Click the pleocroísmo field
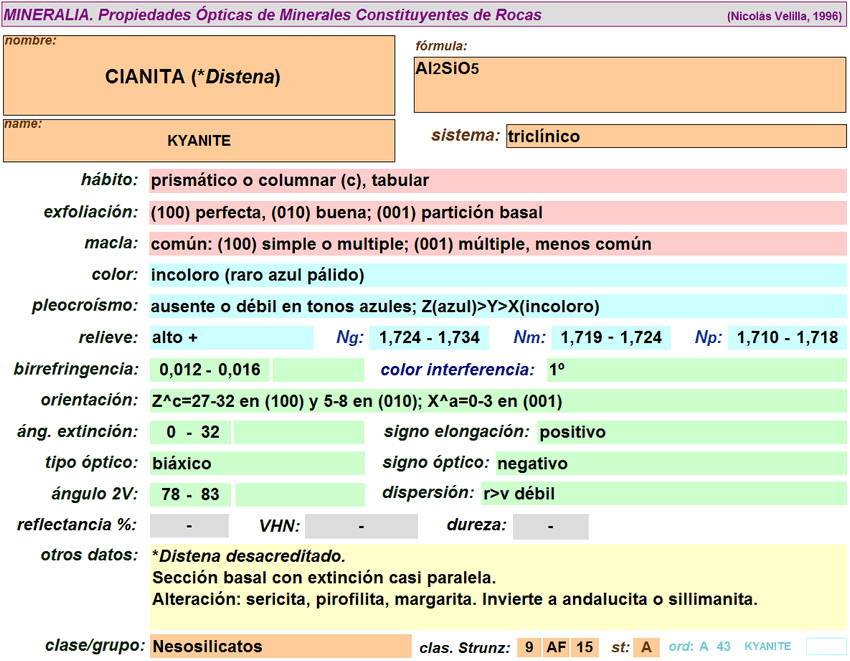Screen dimensions: 850x661 [x=497, y=307]
